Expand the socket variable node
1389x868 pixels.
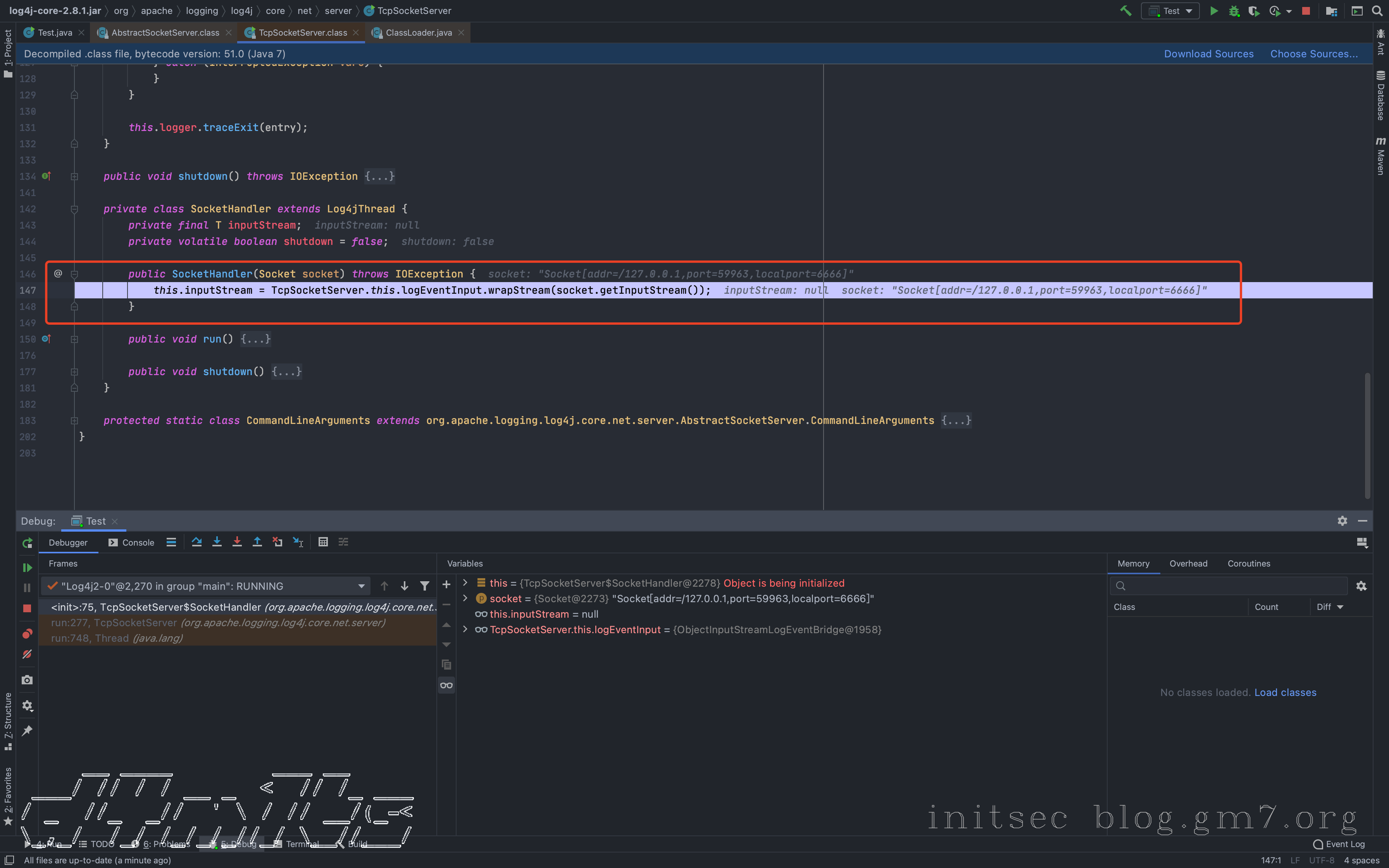coord(465,598)
